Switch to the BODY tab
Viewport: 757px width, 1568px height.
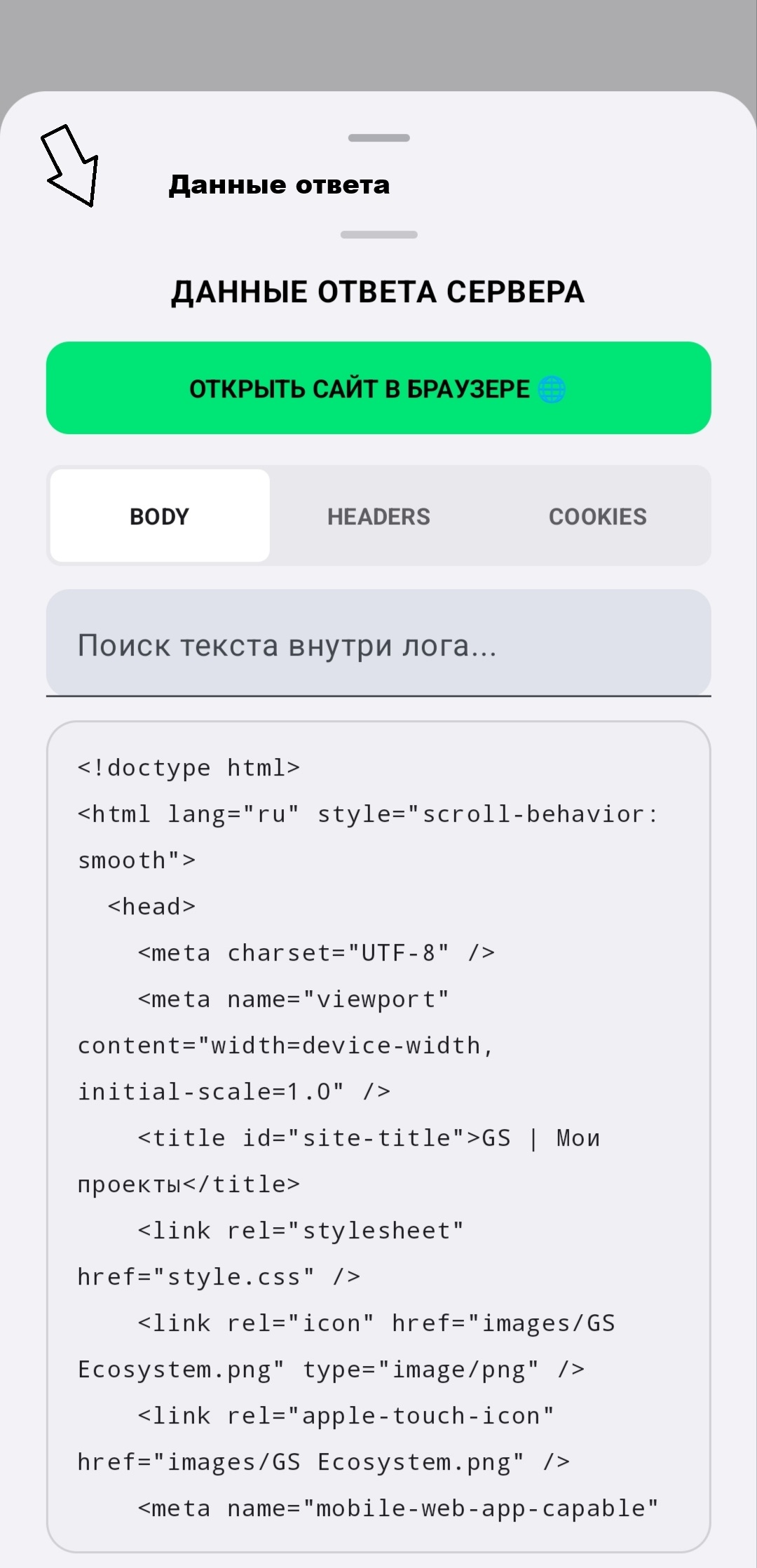click(x=160, y=516)
